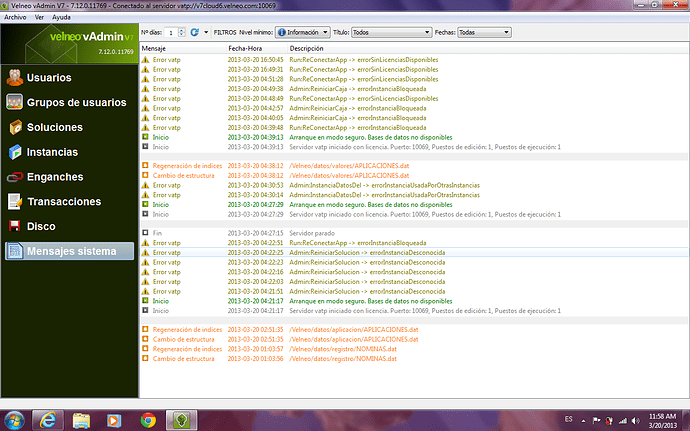The image size is (690, 431).
Task: Open Nivel mínimo Información dropdown
Action: coord(302,32)
